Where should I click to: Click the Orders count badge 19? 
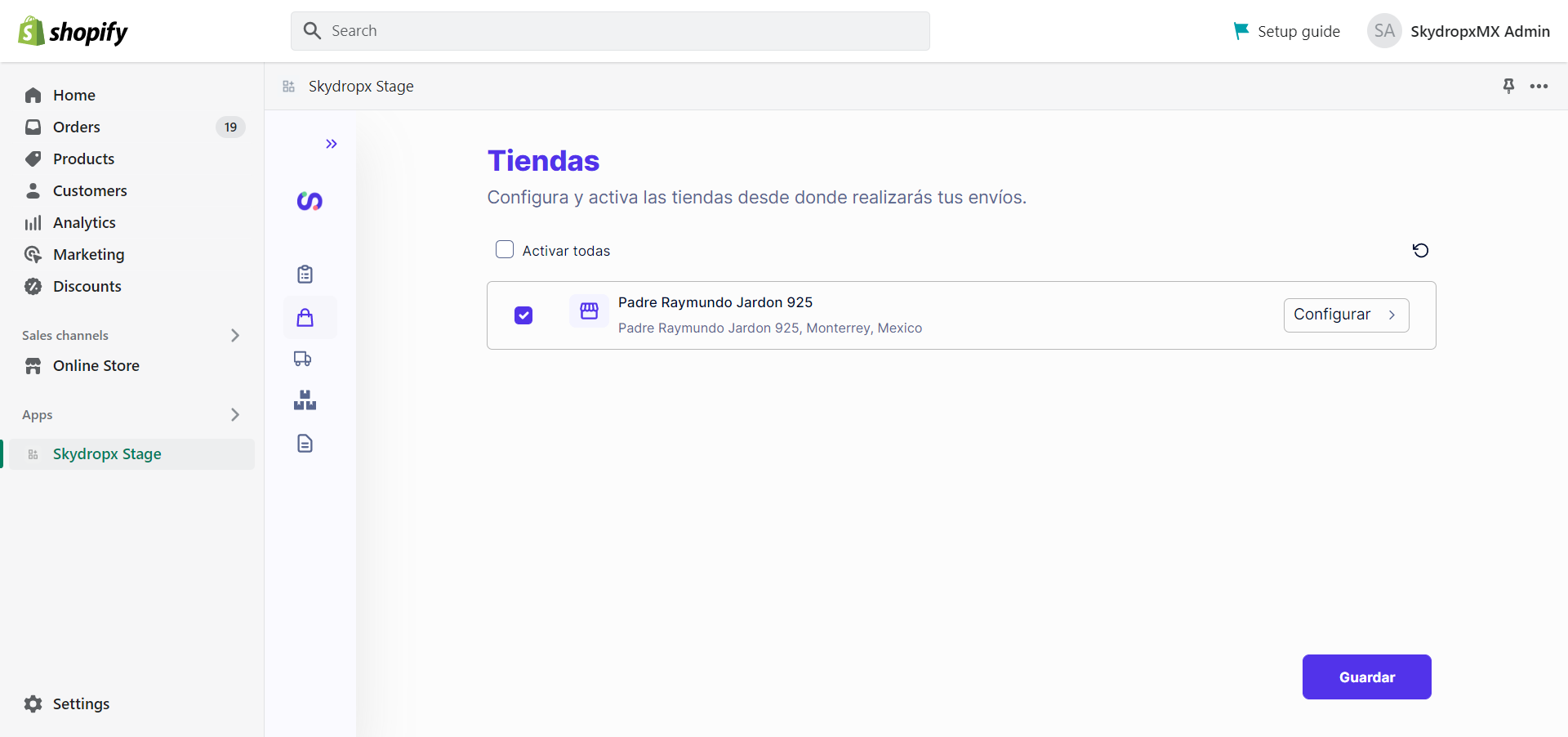click(230, 127)
